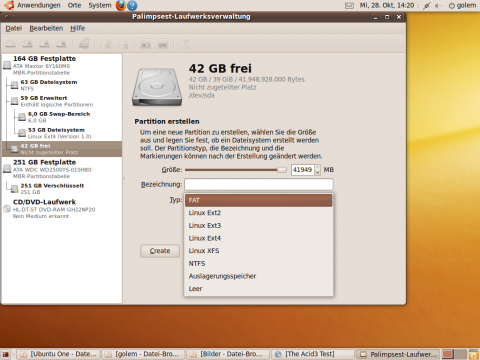Click the size field showing 41949

(303, 170)
